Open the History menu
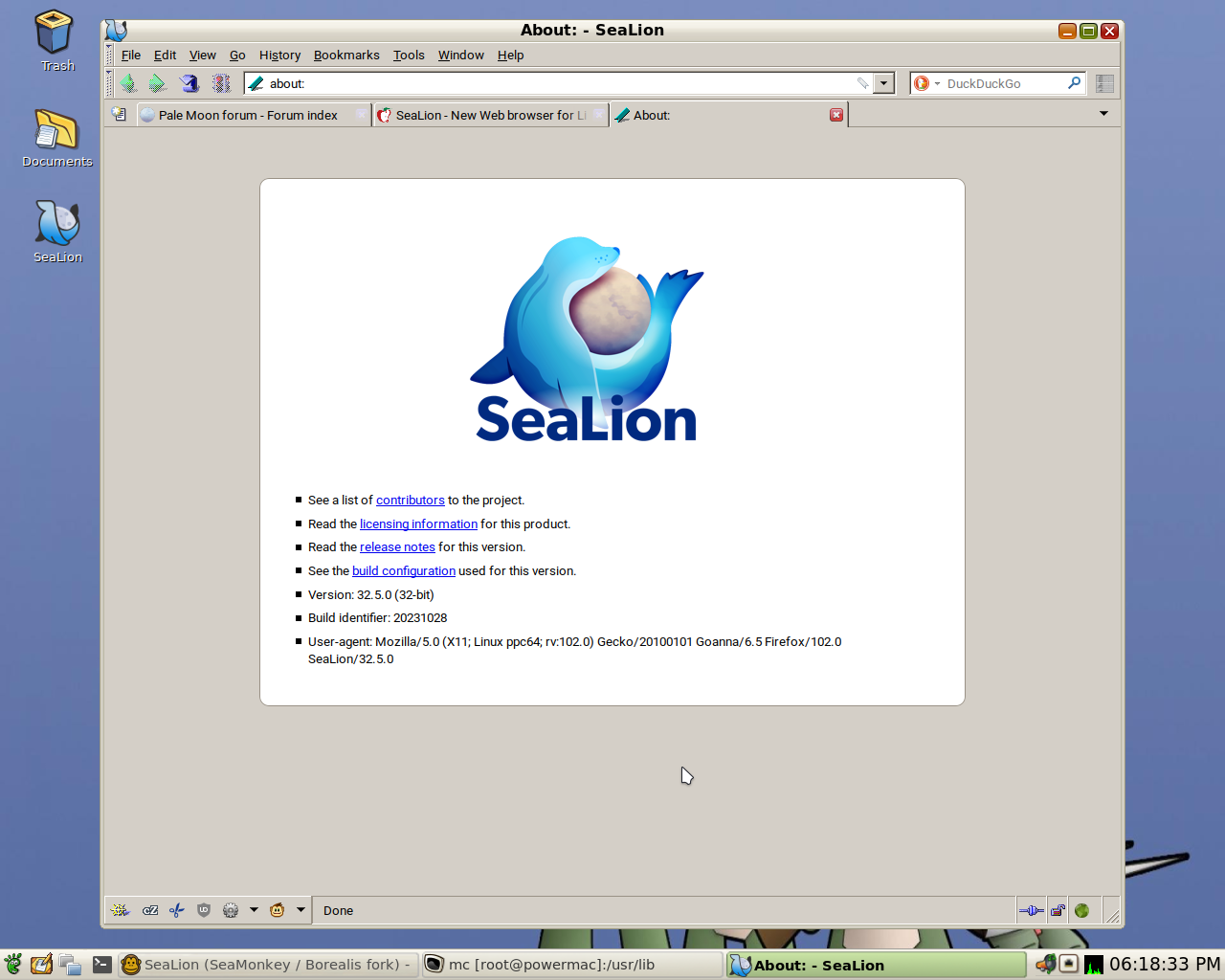1225x980 pixels. point(279,56)
